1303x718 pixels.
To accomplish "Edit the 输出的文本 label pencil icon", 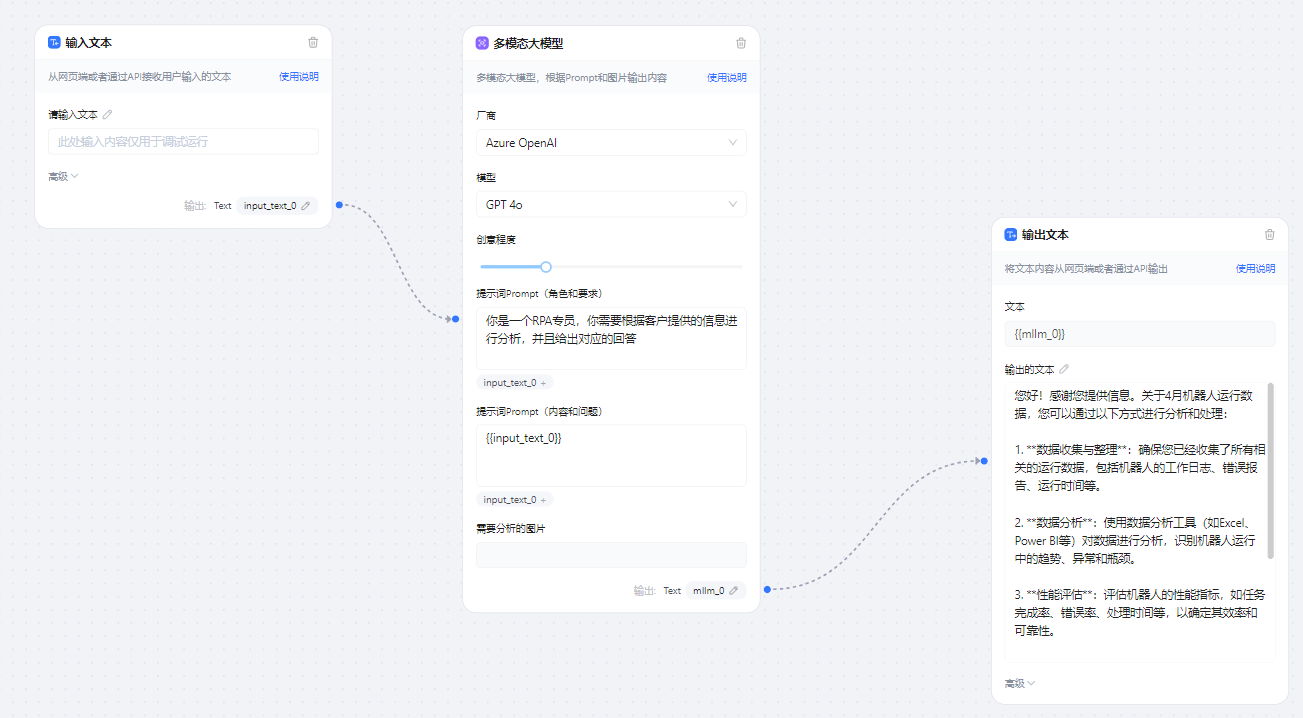I will pyautogui.click(x=1064, y=369).
